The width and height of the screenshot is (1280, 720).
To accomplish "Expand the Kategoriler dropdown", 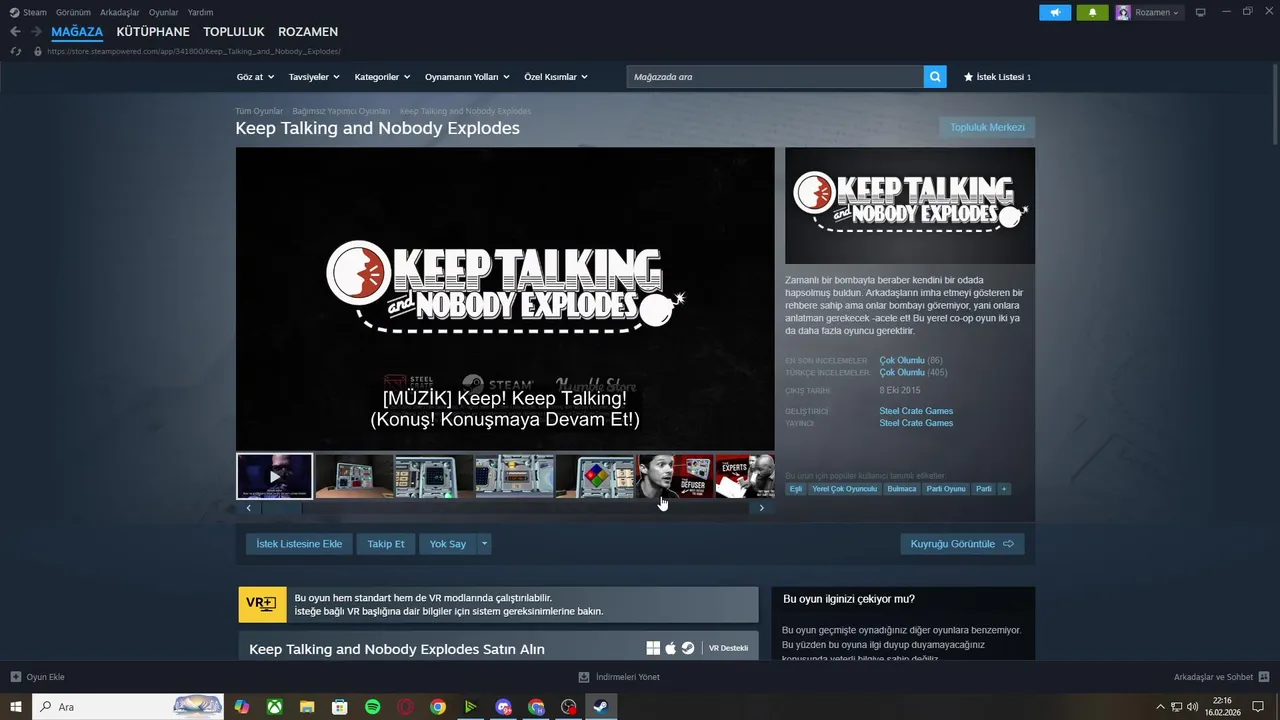I will pos(383,77).
